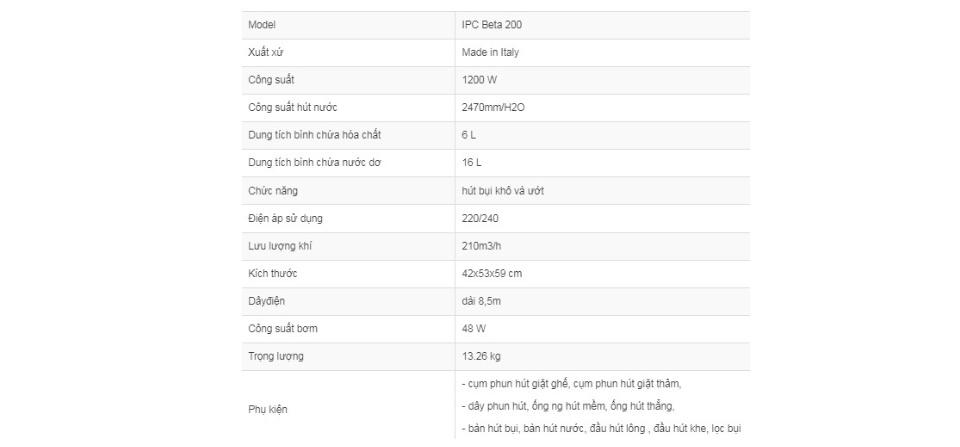The width and height of the screenshot is (960, 447).
Task: Select the "48 W" pump power value
Action: (475, 328)
